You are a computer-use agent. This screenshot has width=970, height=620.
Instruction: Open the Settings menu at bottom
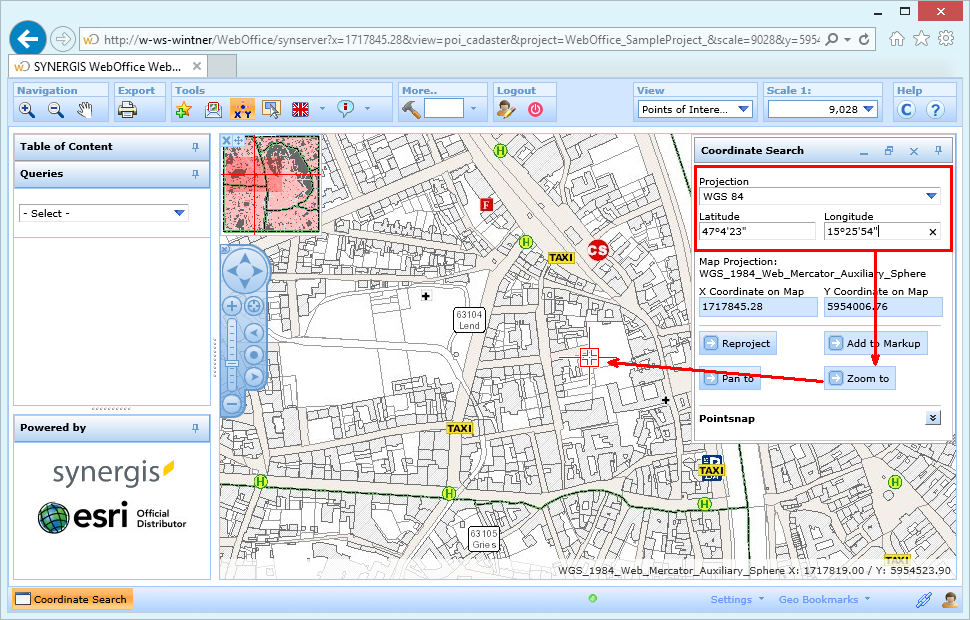(x=731, y=599)
